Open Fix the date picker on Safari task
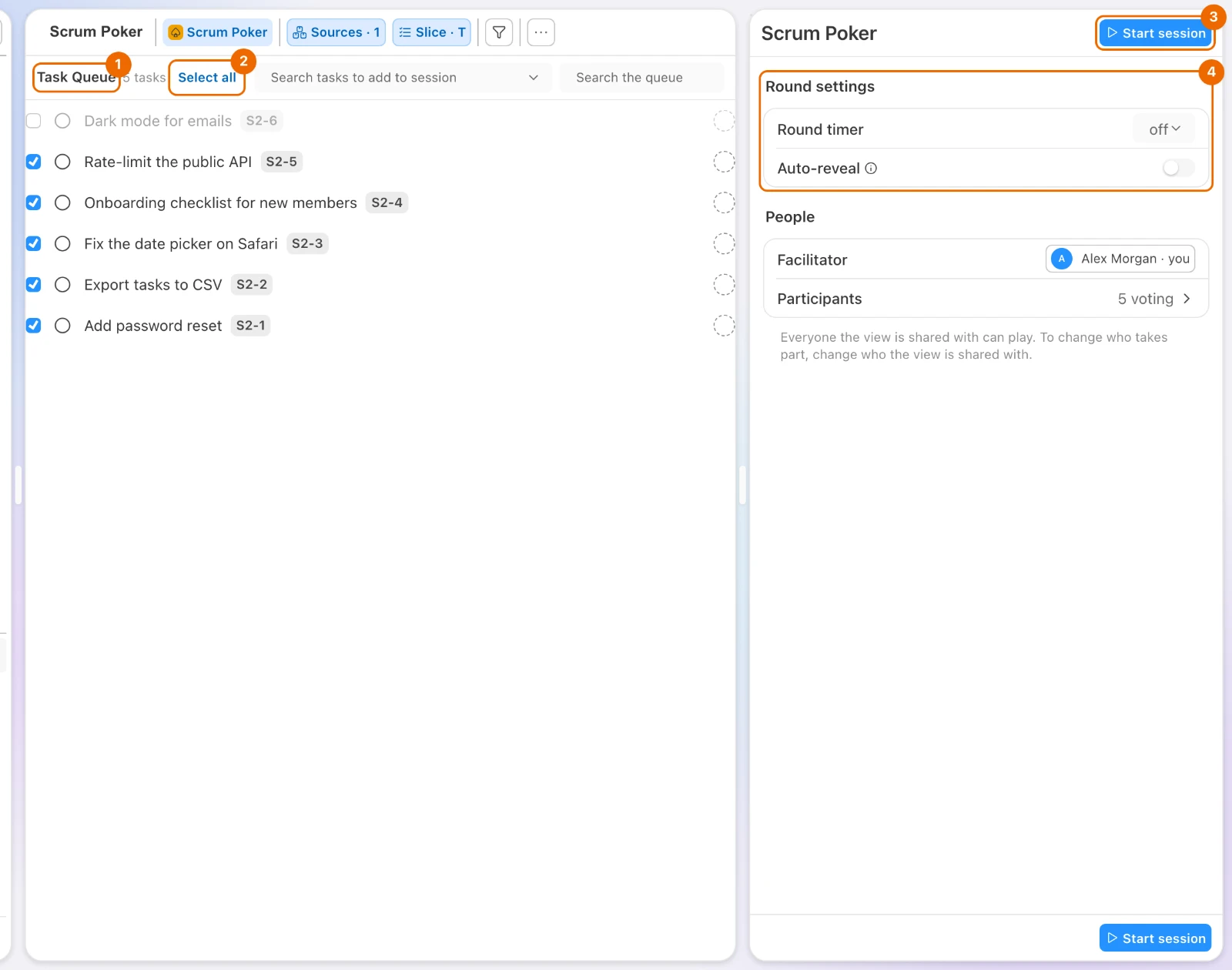The height and width of the screenshot is (970, 1232). point(181,243)
